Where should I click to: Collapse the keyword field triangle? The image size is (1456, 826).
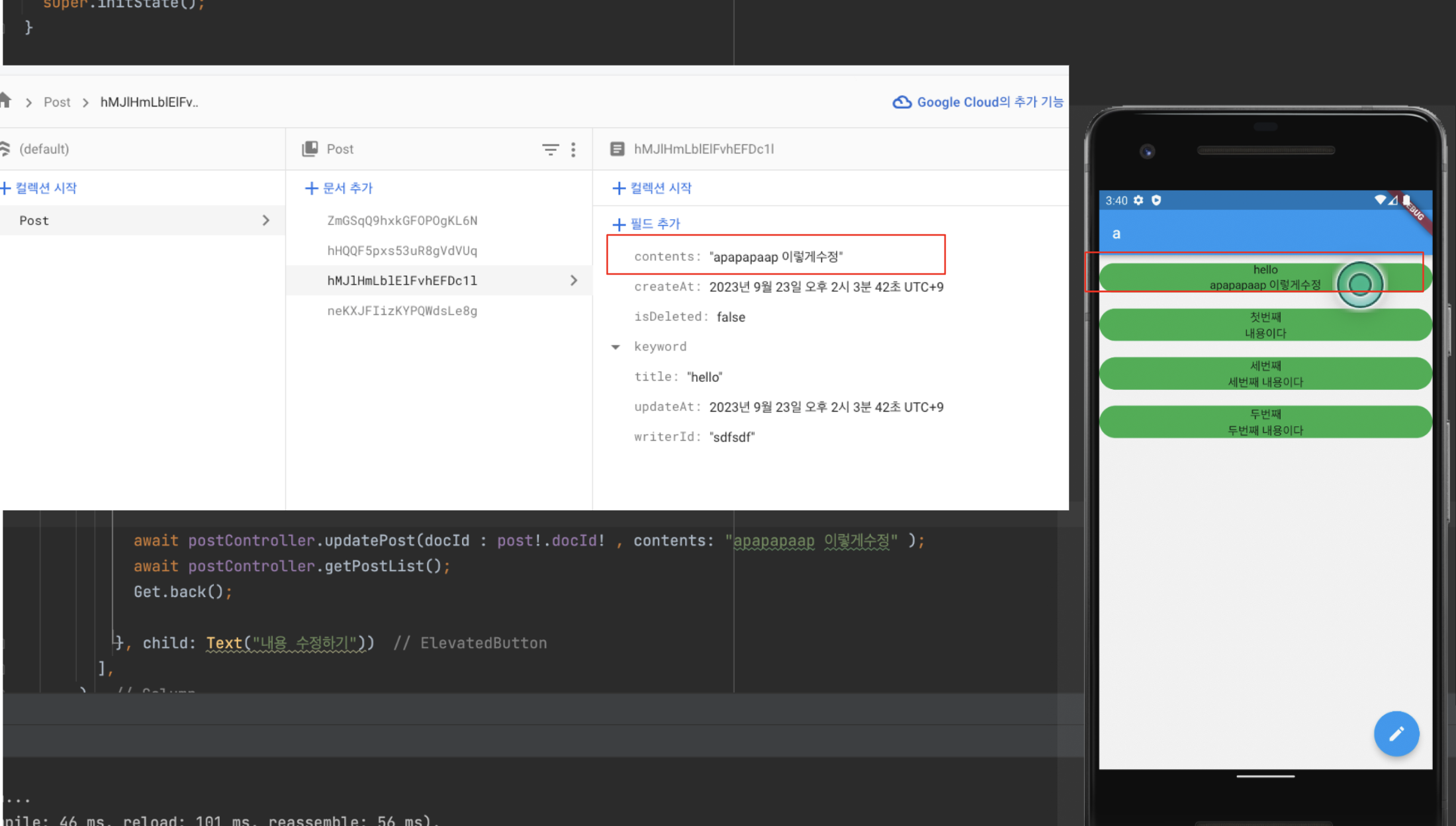(615, 347)
